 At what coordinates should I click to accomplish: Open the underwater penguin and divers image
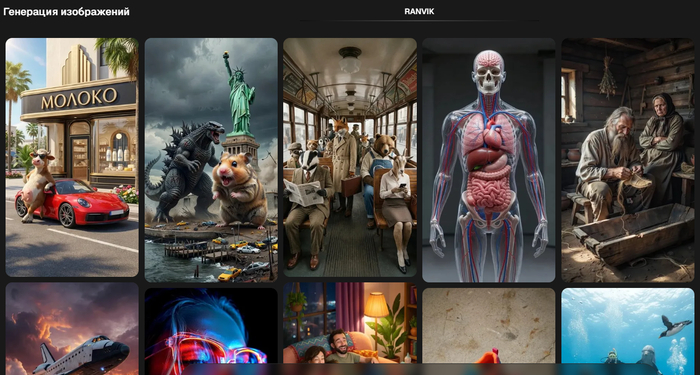pyautogui.click(x=628, y=331)
